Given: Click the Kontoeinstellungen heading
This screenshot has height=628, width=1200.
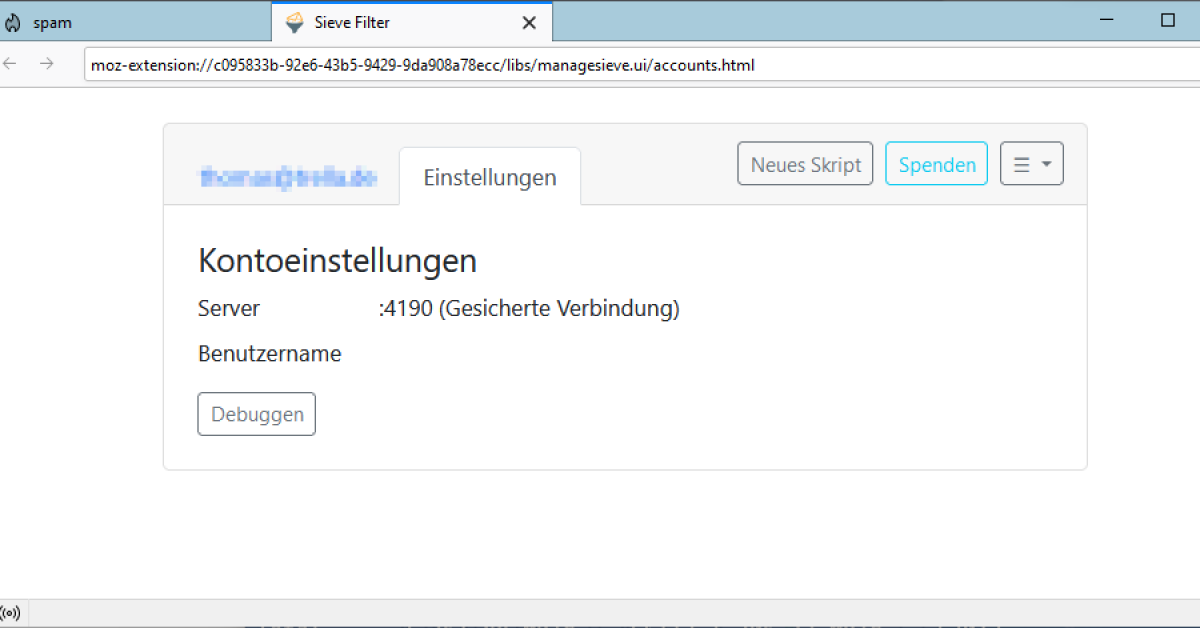Looking at the screenshot, I should (337, 261).
